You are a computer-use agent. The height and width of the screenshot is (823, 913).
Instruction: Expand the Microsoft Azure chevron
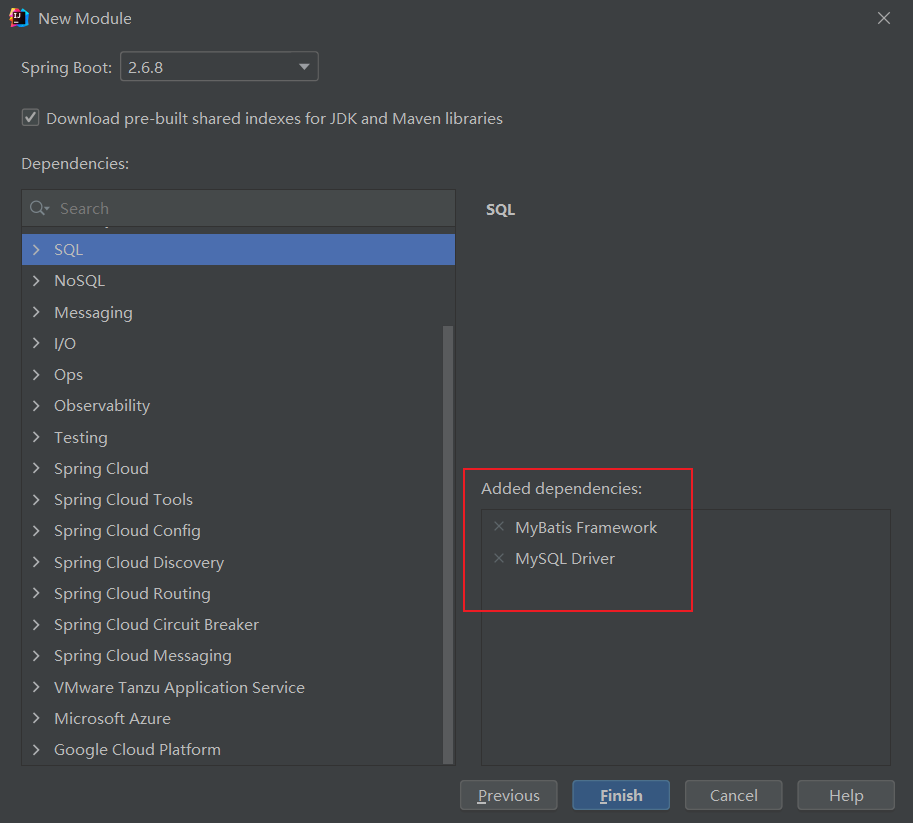coord(36,718)
